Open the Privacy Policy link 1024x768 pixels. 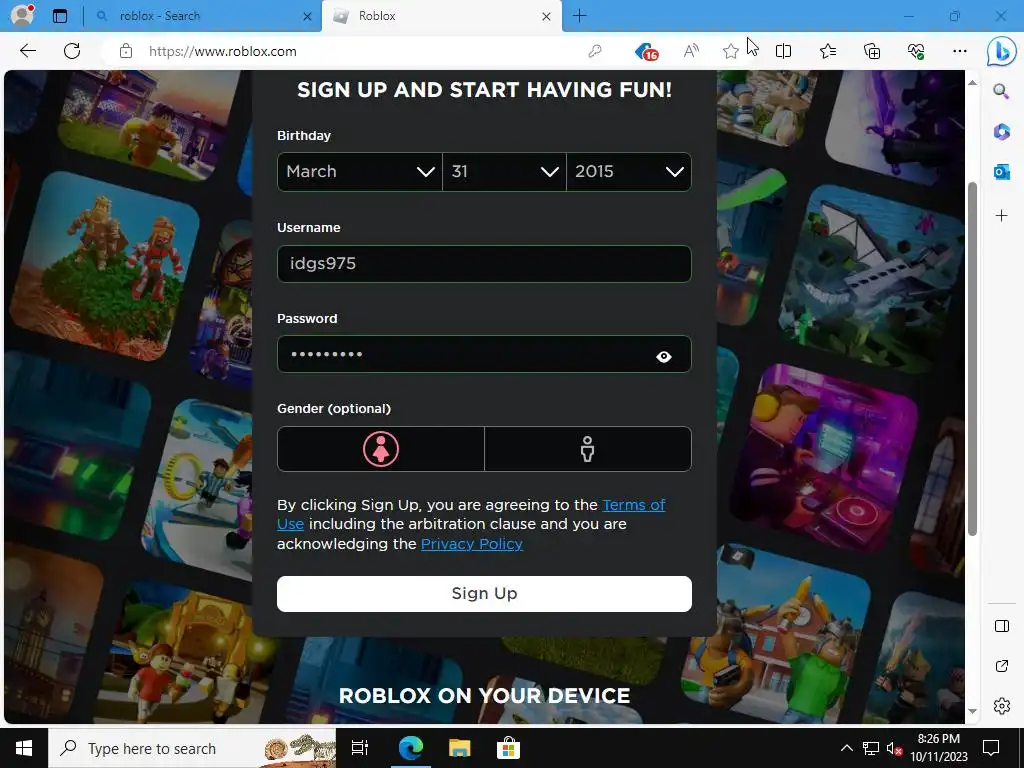472,544
